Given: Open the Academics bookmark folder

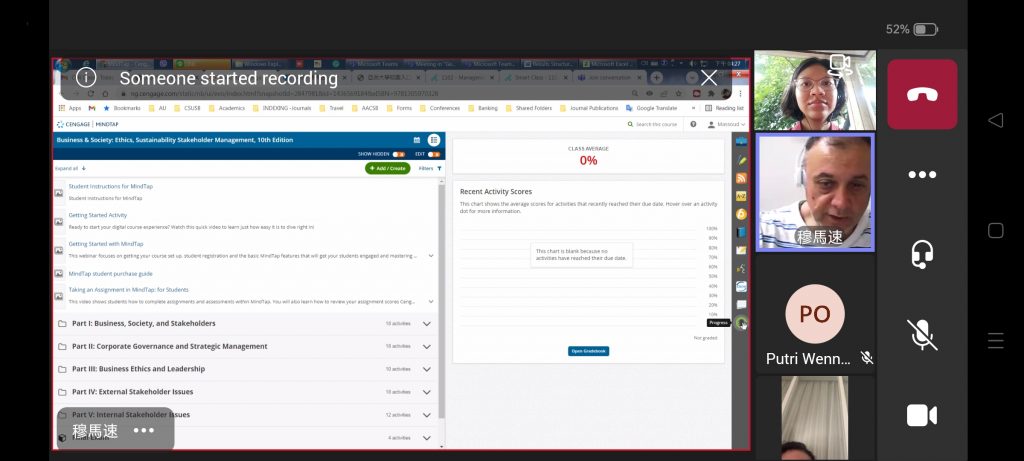Looking at the screenshot, I should coord(227,108).
